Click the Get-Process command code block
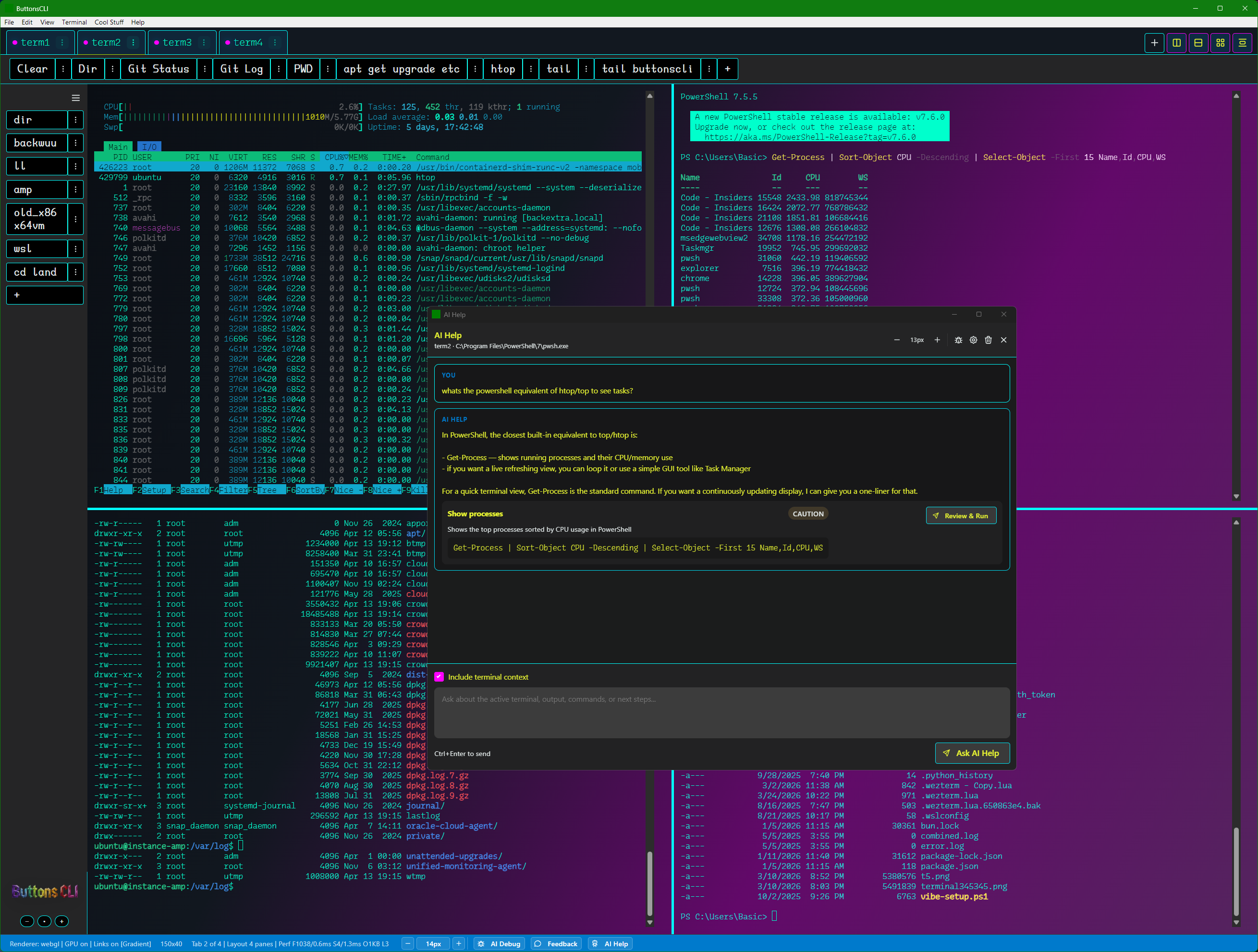The height and width of the screenshot is (952, 1258). 637,548
